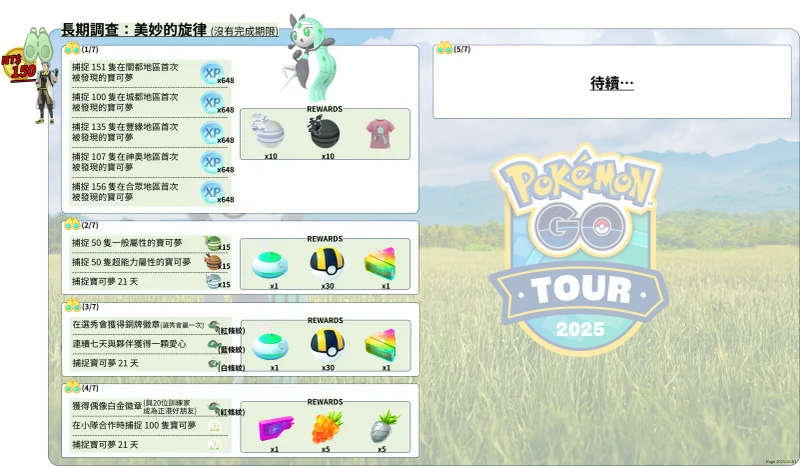Click the XP icon in the 關都地區 row
This screenshot has width=800, height=467.
(212, 73)
